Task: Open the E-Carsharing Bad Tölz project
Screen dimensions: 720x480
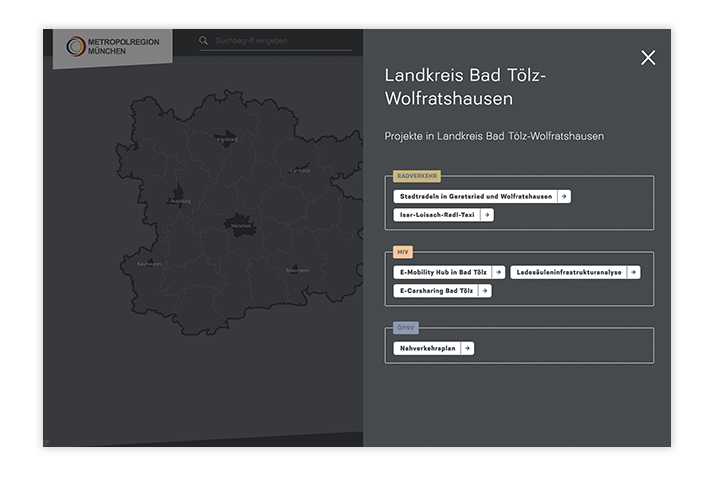Action: coord(436,291)
